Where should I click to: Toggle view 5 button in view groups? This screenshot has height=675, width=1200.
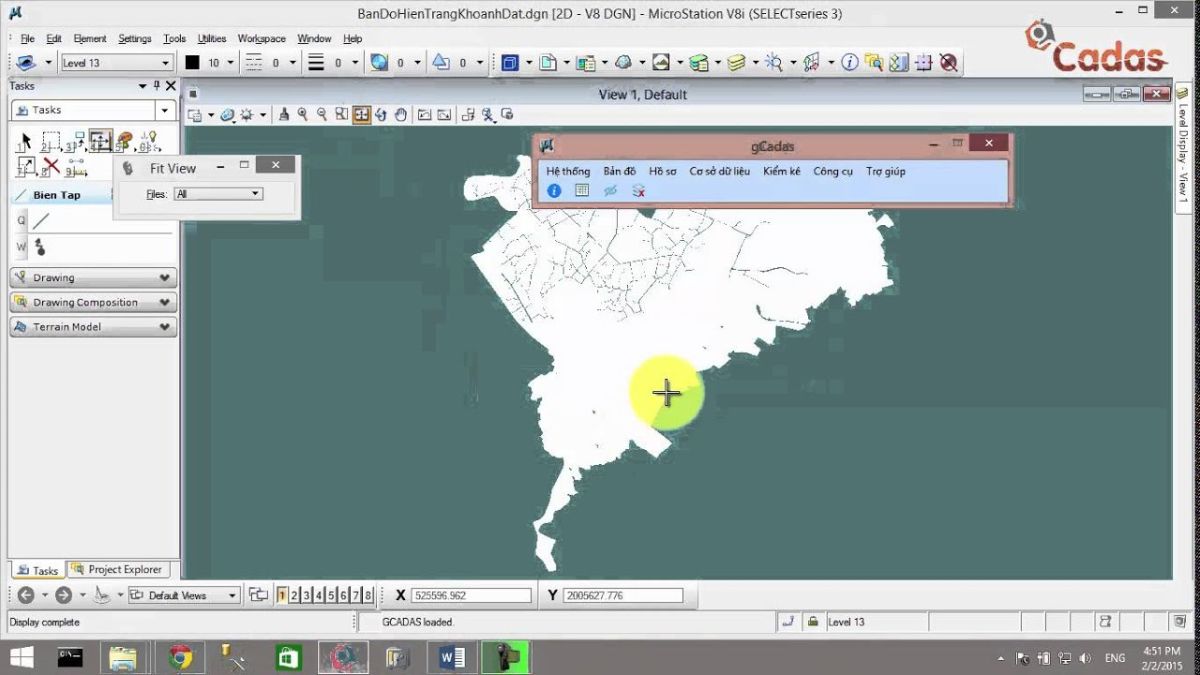pos(330,595)
